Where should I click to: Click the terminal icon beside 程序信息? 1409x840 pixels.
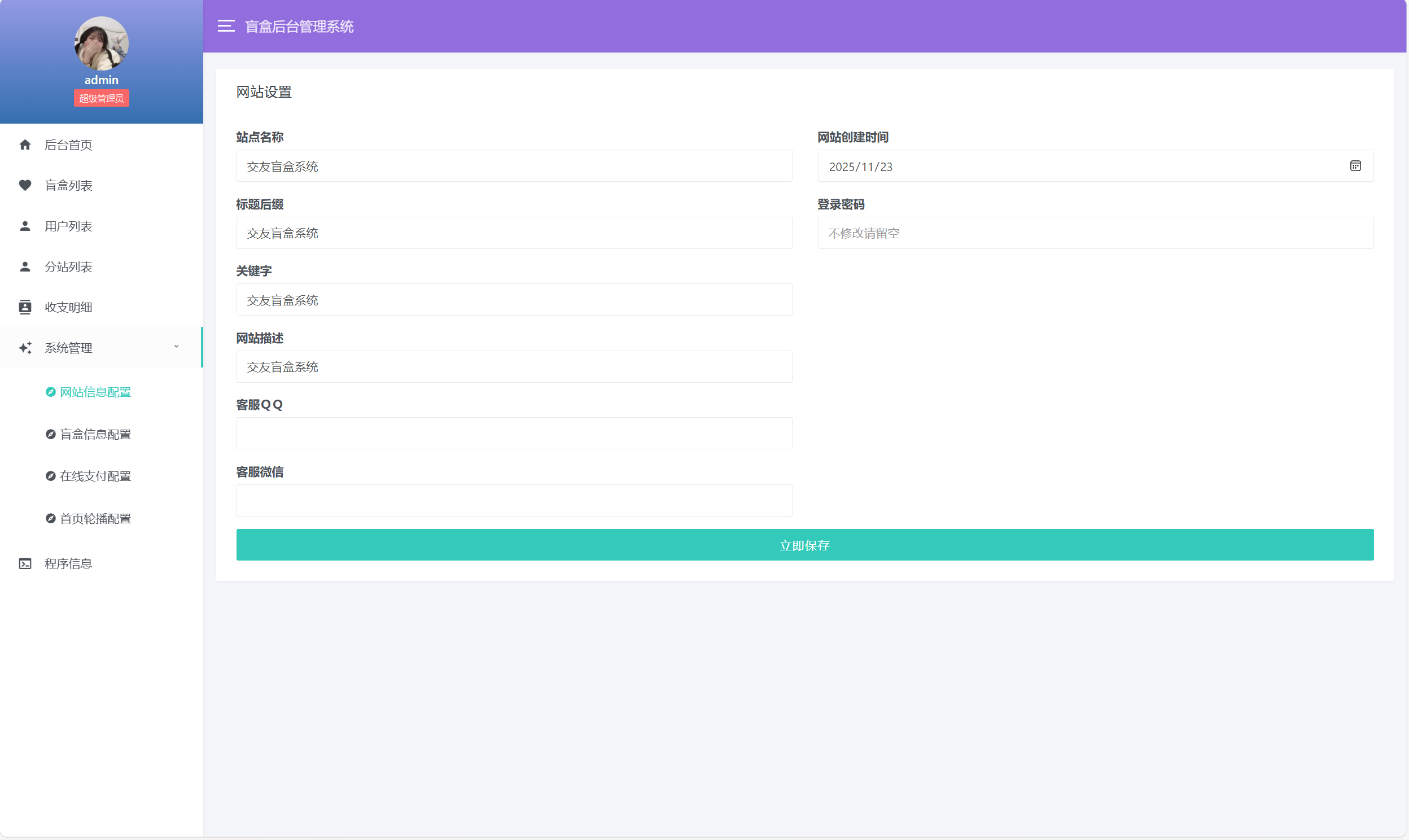pyautogui.click(x=25, y=563)
